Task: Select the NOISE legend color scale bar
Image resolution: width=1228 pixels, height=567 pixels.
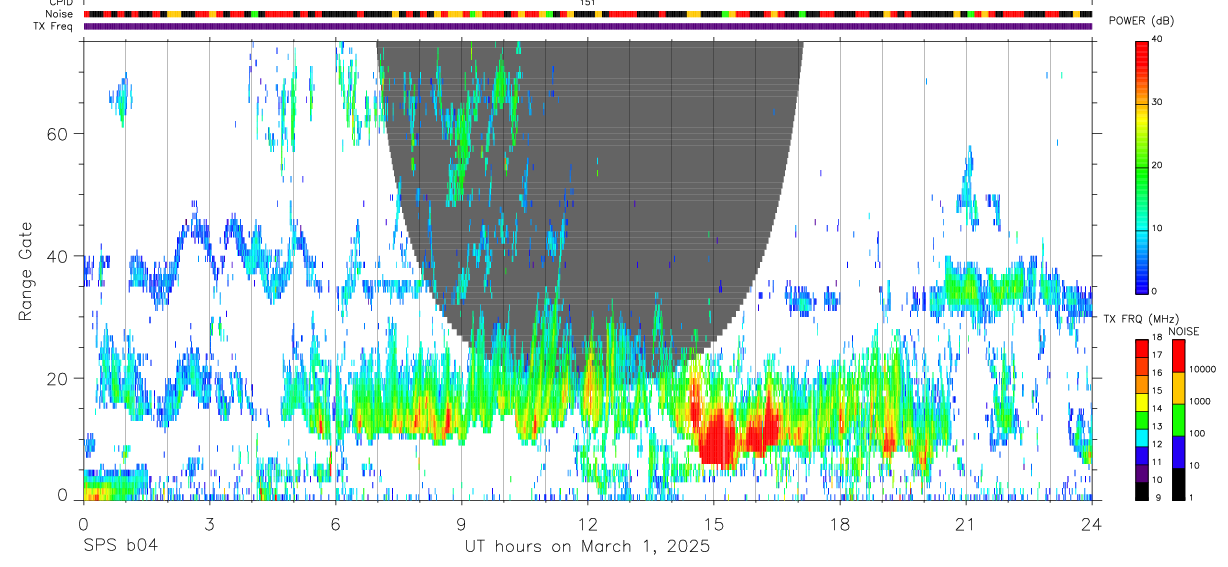Action: tap(1179, 419)
